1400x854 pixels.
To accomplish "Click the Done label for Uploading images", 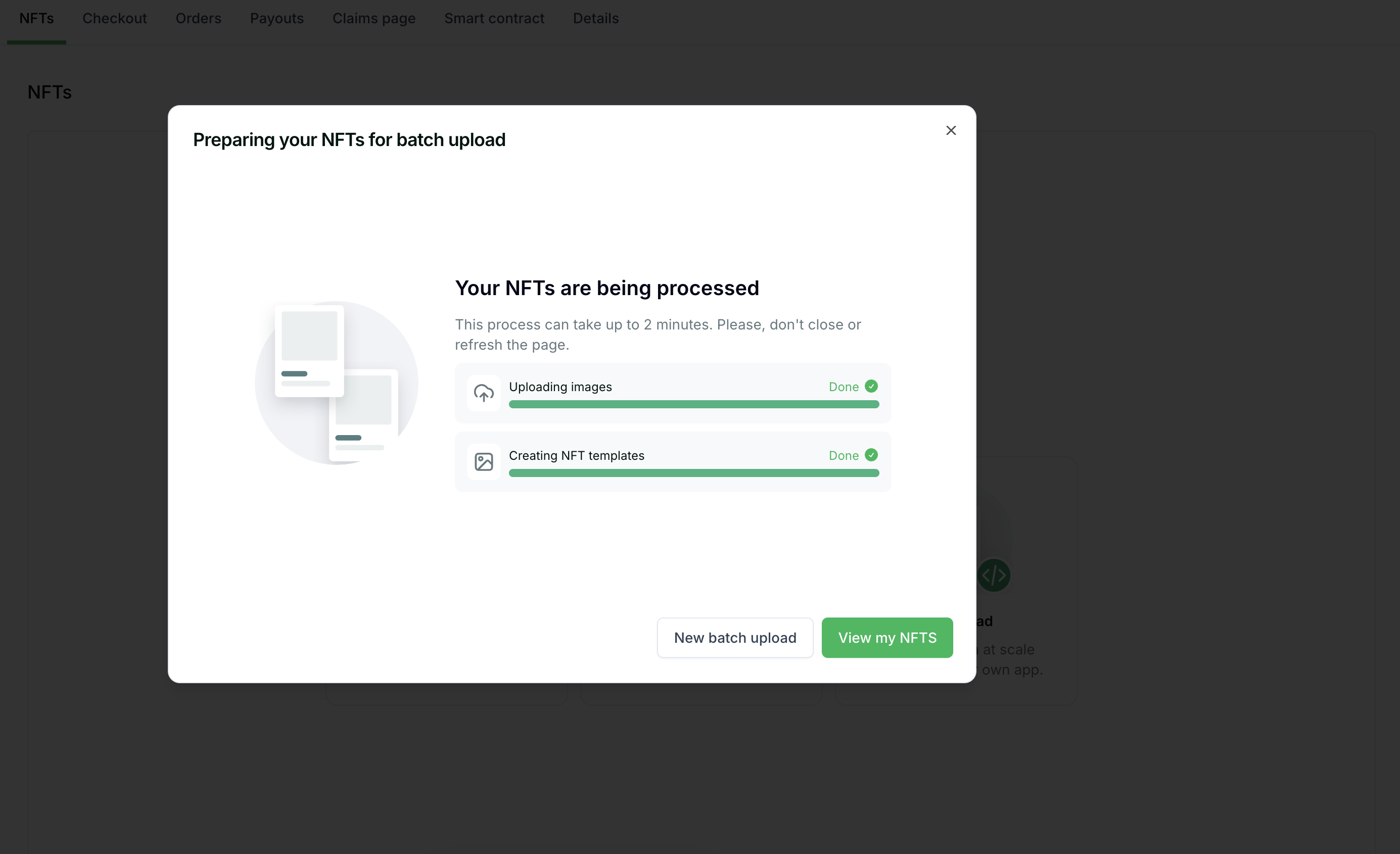I will tap(843, 387).
